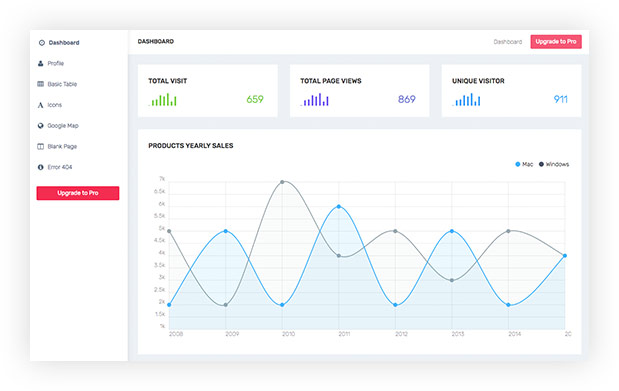Select Google Map in the sidebar
The width and height of the screenshot is (619, 391).
pos(63,126)
